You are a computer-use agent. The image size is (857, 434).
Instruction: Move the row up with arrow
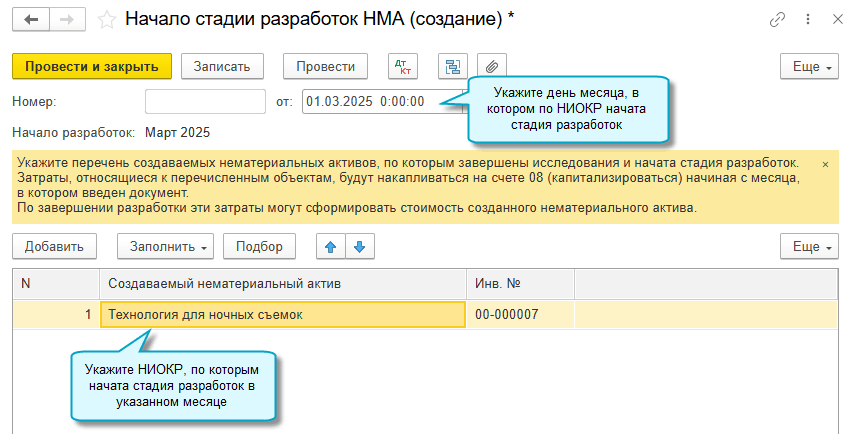tap(330, 246)
